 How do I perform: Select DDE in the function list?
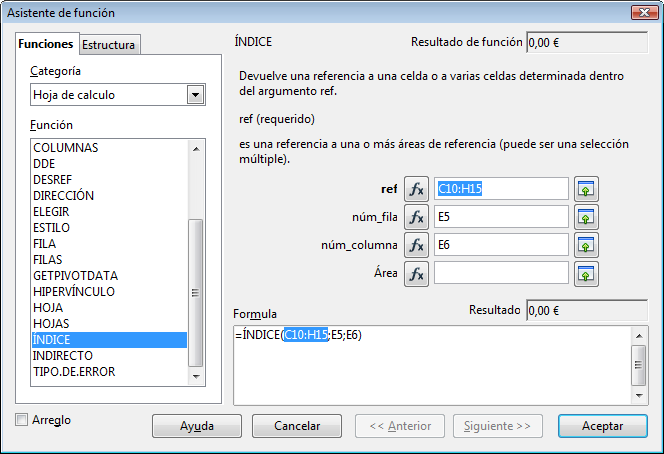click(109, 164)
